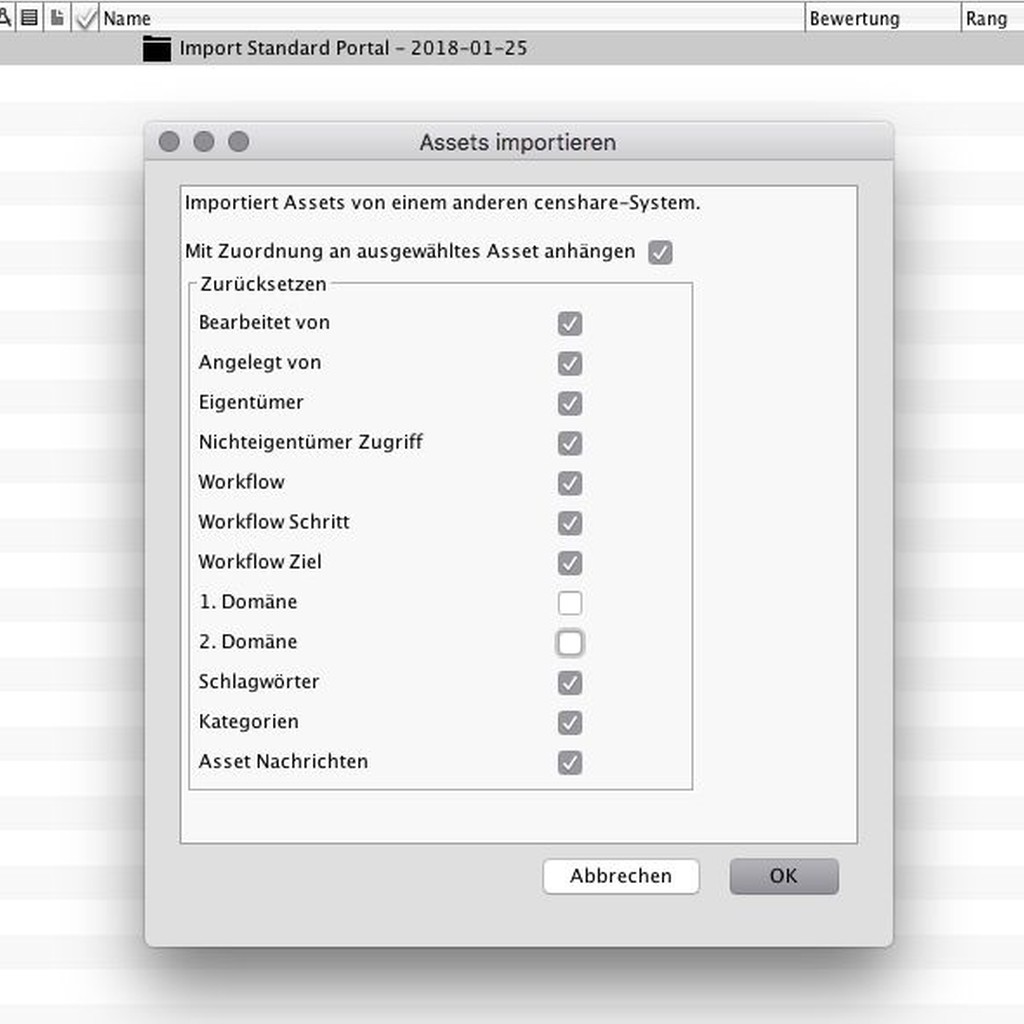The height and width of the screenshot is (1024, 1024).
Task: Disable the 'Angelegt von' reset option
Action: 570,364
